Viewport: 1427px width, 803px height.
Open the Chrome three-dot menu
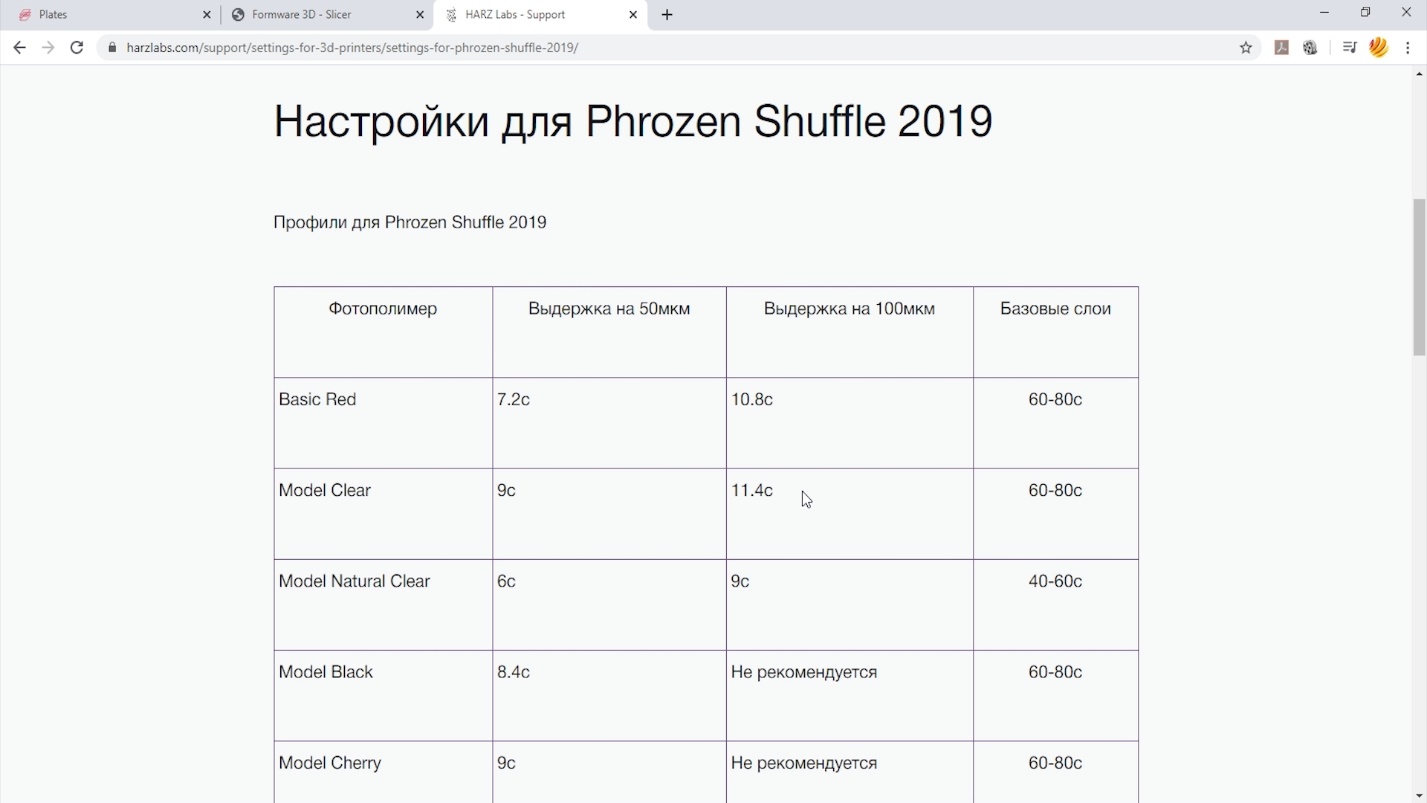(1409, 47)
